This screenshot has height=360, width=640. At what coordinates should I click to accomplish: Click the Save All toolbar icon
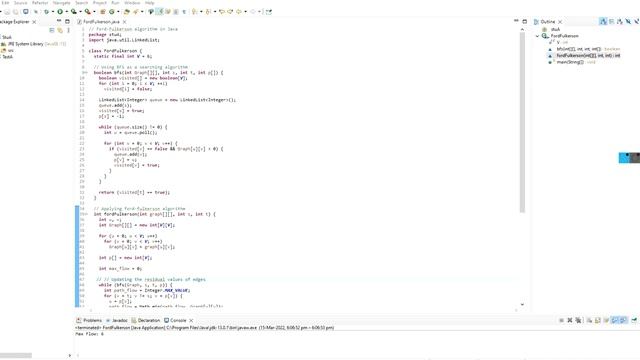click(x=16, y=12)
